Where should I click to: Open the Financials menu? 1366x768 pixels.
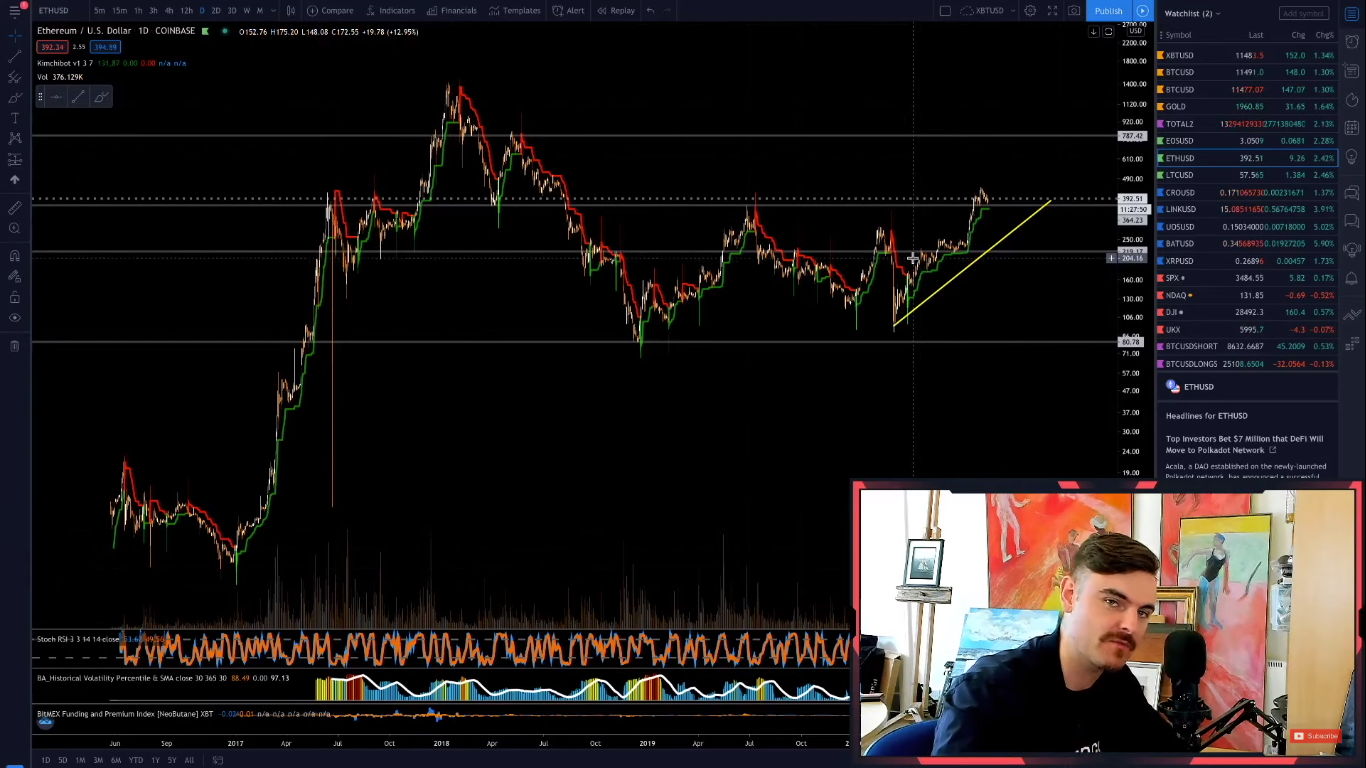coord(452,11)
